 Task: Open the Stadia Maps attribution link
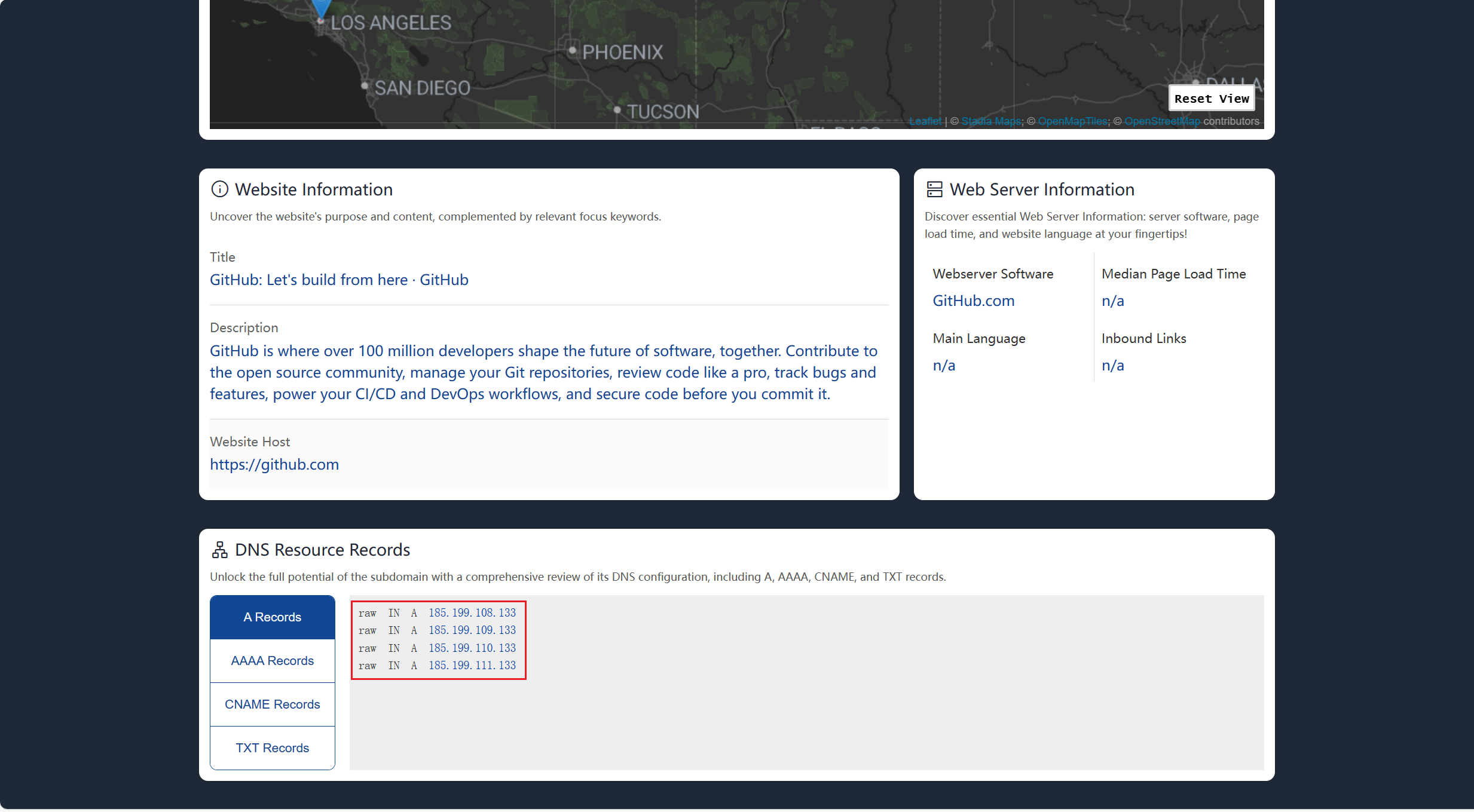pos(991,121)
